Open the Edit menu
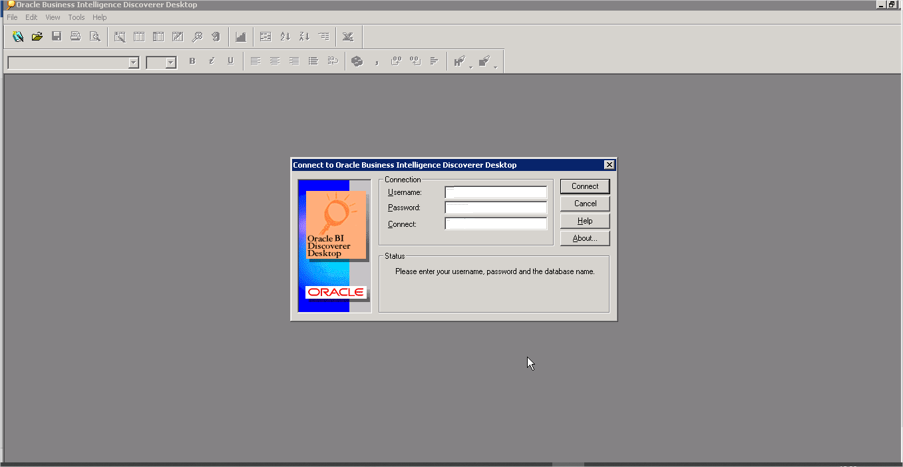Screen dimensions: 903x467 point(31,18)
